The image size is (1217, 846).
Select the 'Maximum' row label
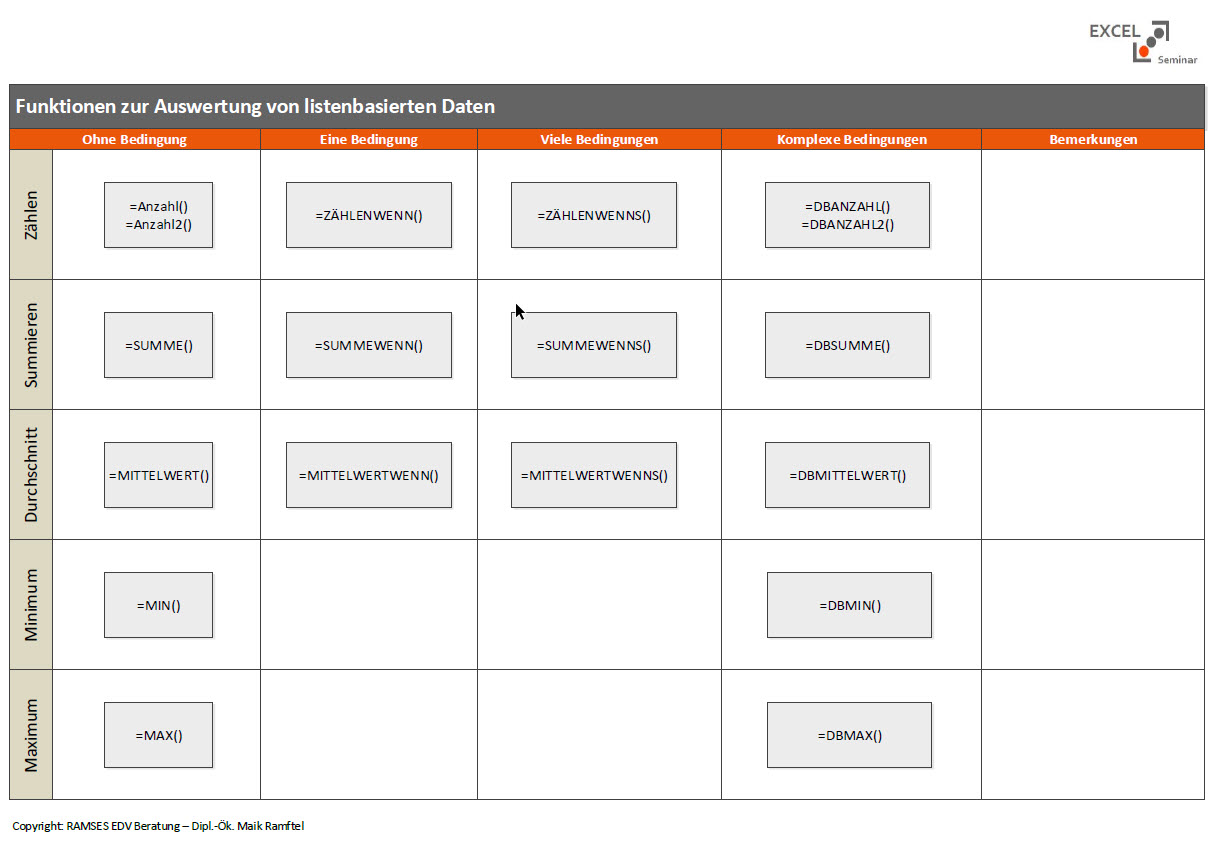click(x=31, y=735)
